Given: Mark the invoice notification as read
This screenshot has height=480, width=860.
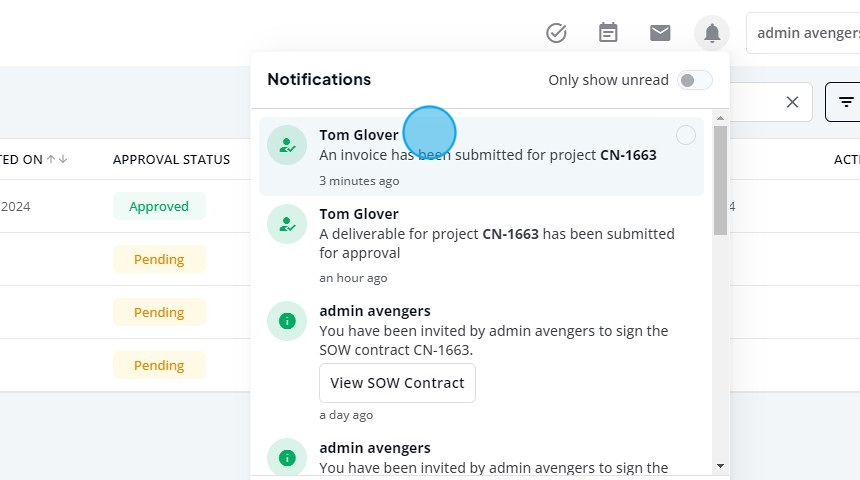Looking at the screenshot, I should pos(686,135).
